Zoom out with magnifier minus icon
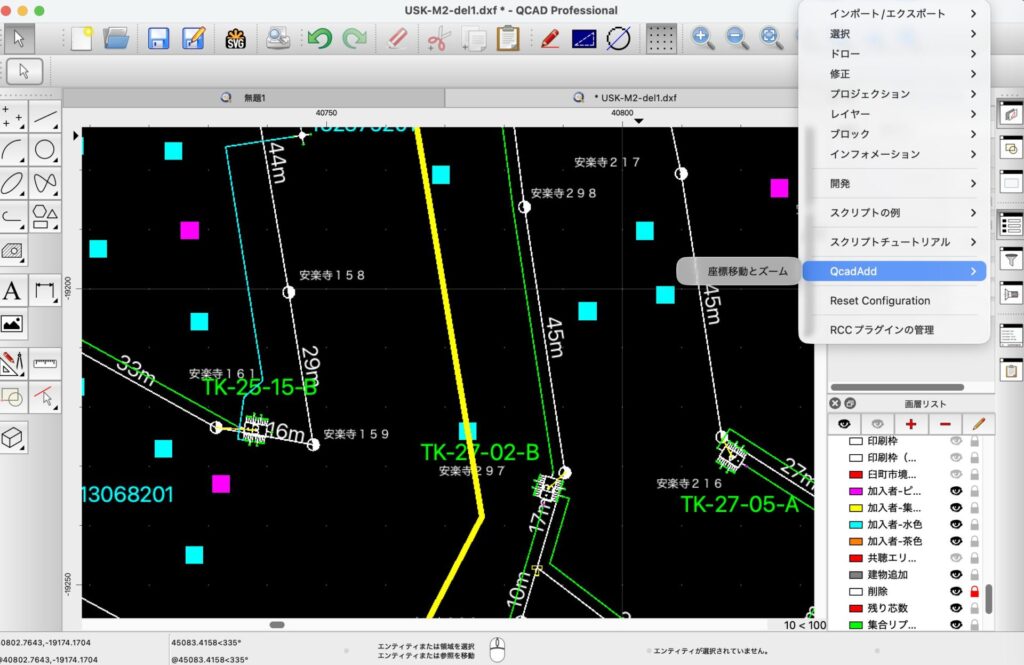1024x665 pixels. (x=737, y=39)
